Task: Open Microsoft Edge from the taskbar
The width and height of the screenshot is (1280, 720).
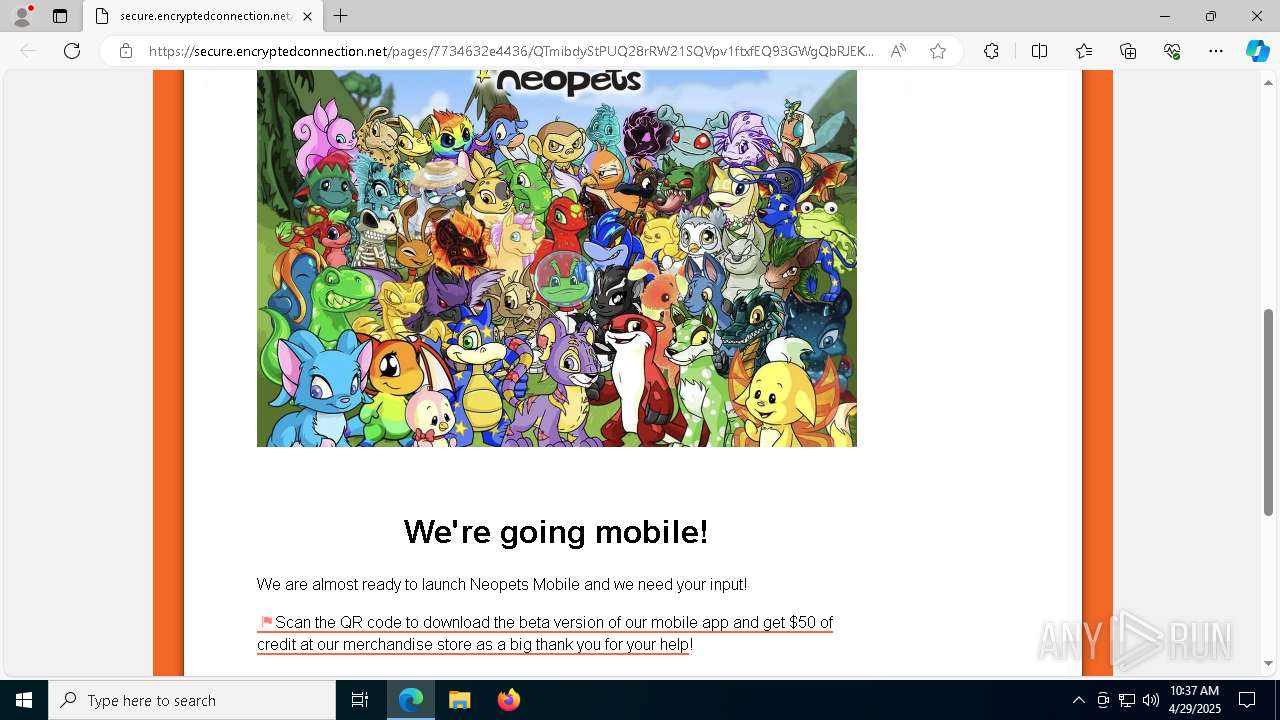Action: click(411, 700)
